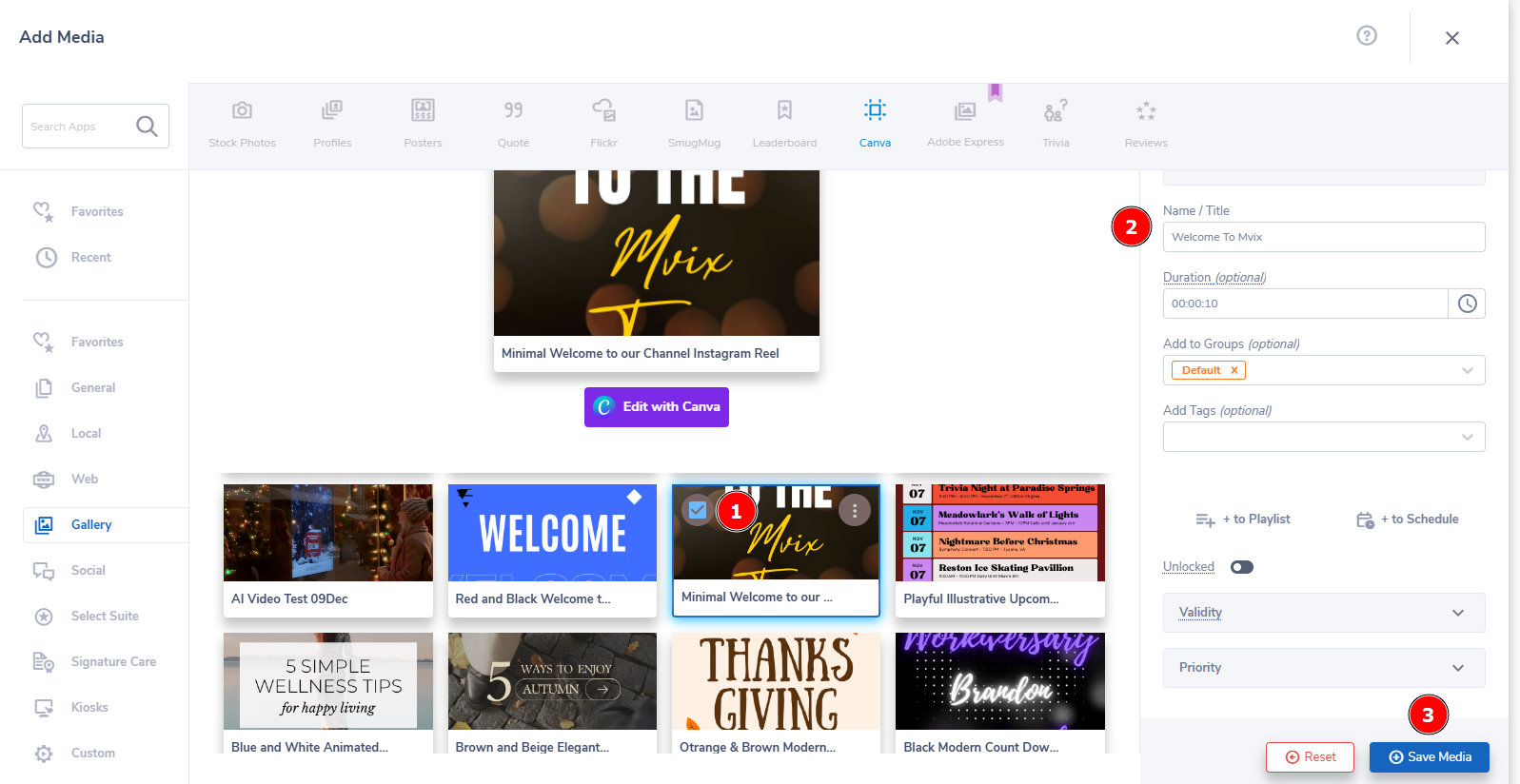Open the Local category
This screenshot has height=784, width=1520.
[68, 433]
